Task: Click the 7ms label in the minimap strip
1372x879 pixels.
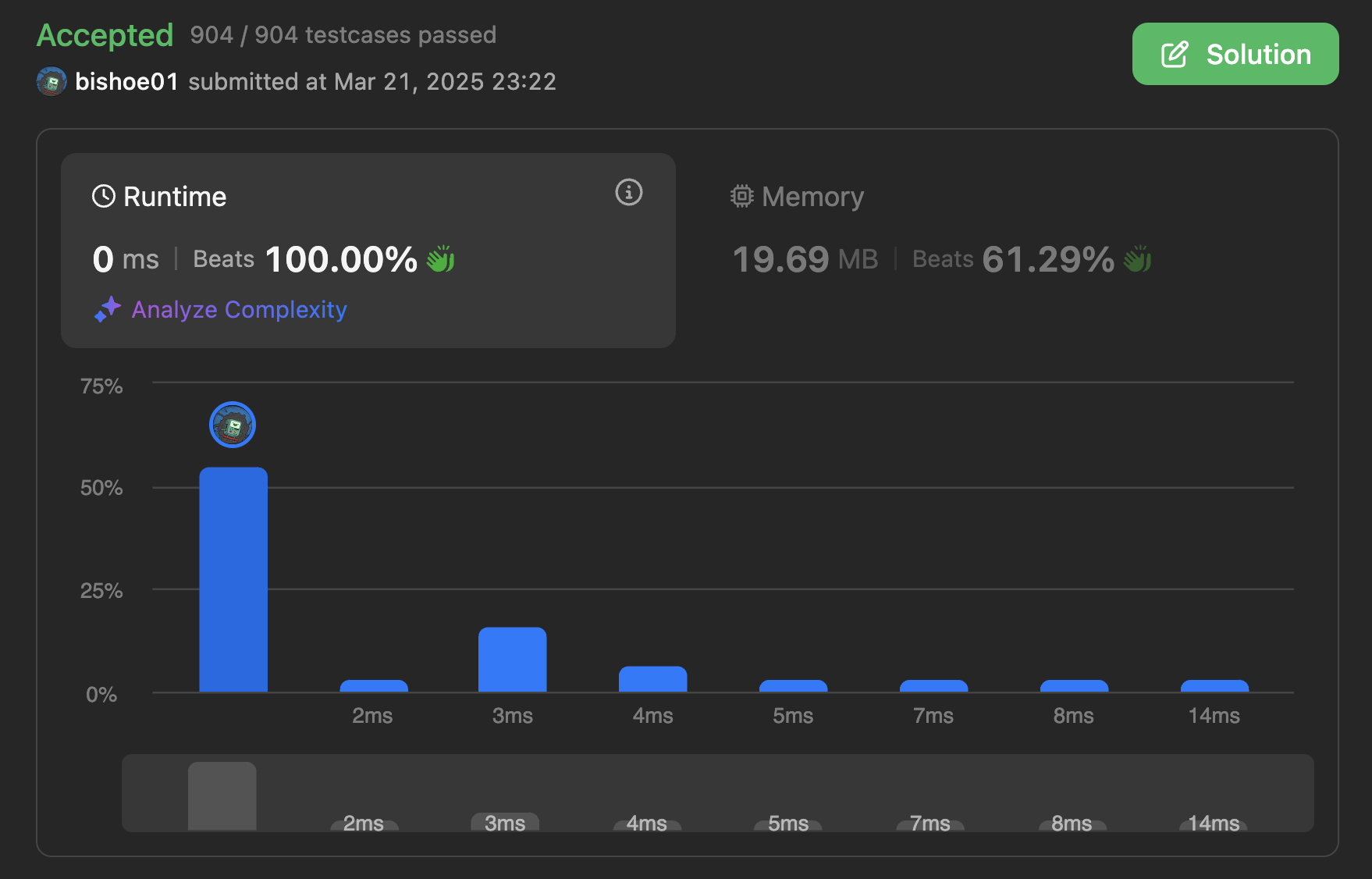Action: pos(930,823)
